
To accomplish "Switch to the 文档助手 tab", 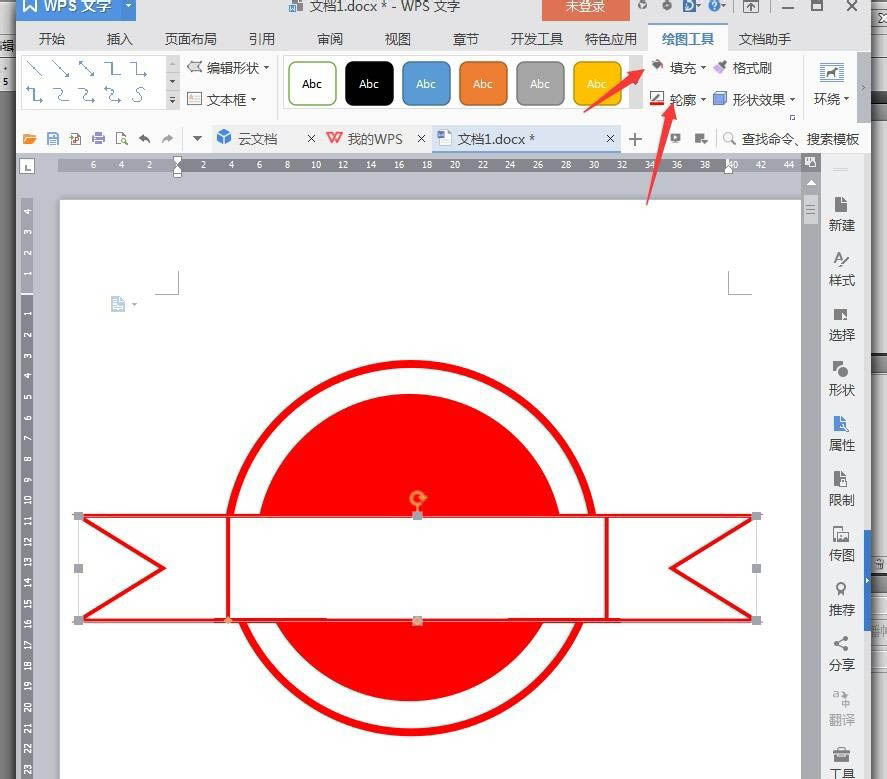I will point(764,39).
